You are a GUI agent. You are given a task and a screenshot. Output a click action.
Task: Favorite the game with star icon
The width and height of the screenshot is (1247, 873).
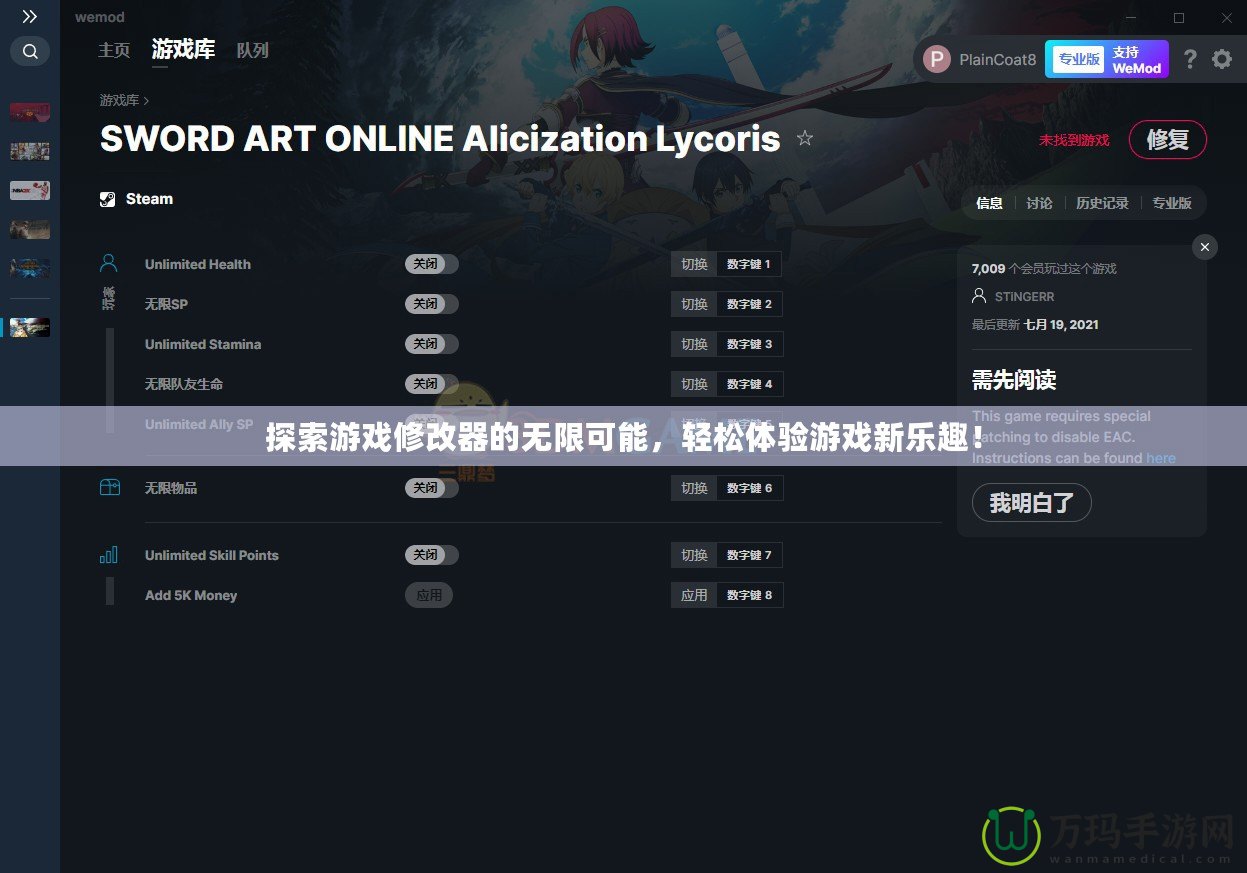805,138
